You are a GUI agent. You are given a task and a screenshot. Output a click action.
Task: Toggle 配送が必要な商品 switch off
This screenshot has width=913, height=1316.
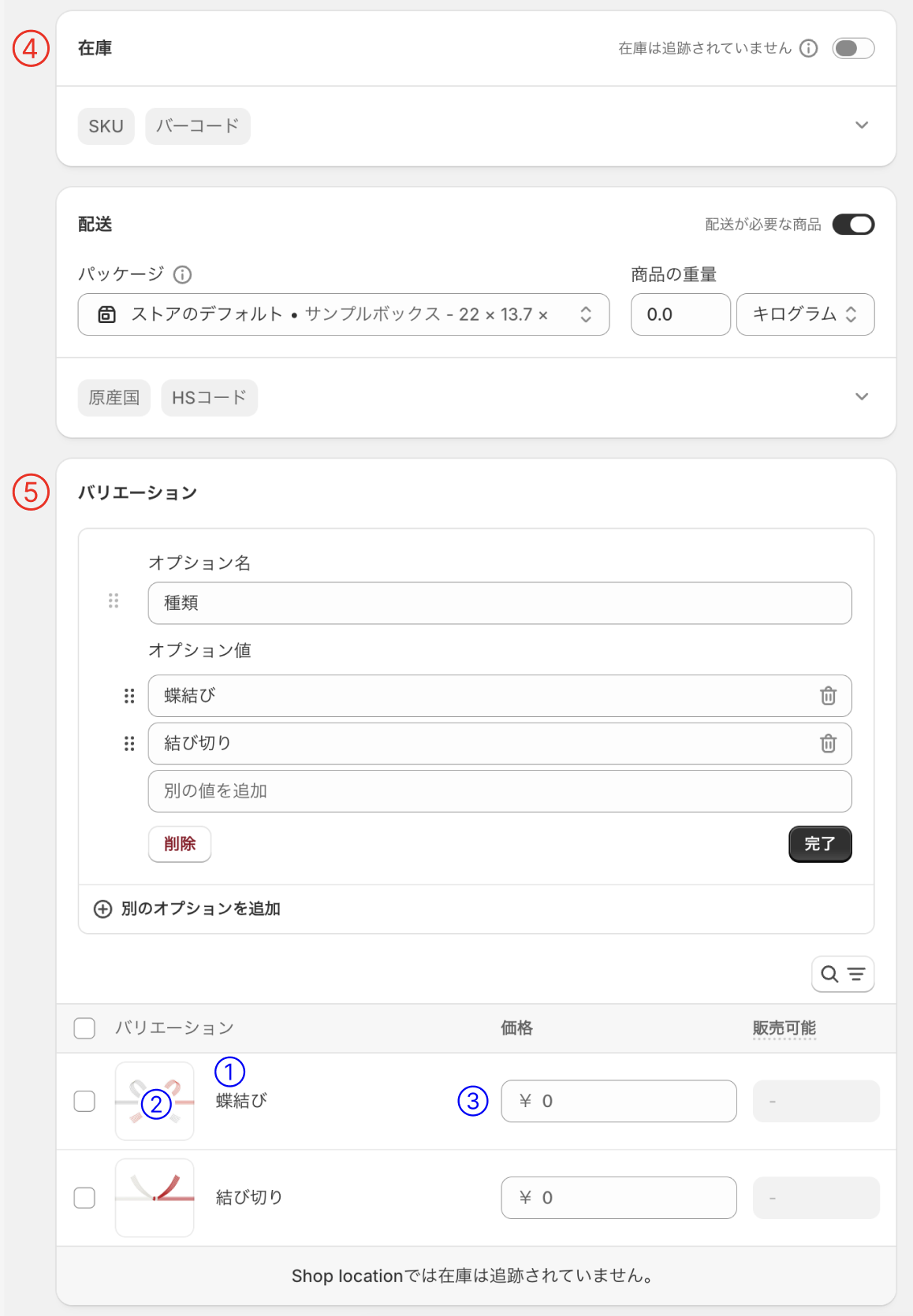(853, 225)
